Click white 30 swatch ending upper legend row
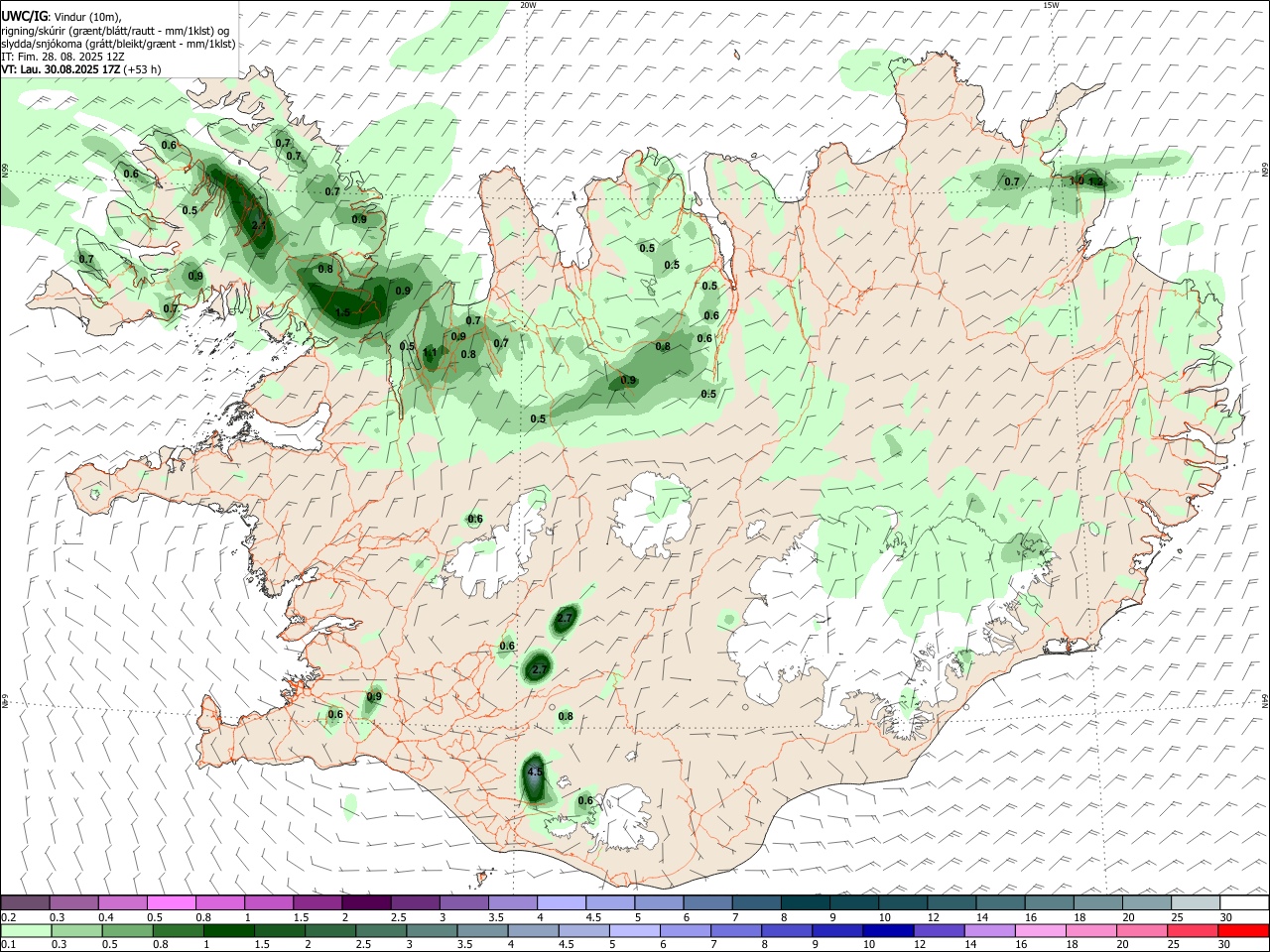 (1244, 903)
